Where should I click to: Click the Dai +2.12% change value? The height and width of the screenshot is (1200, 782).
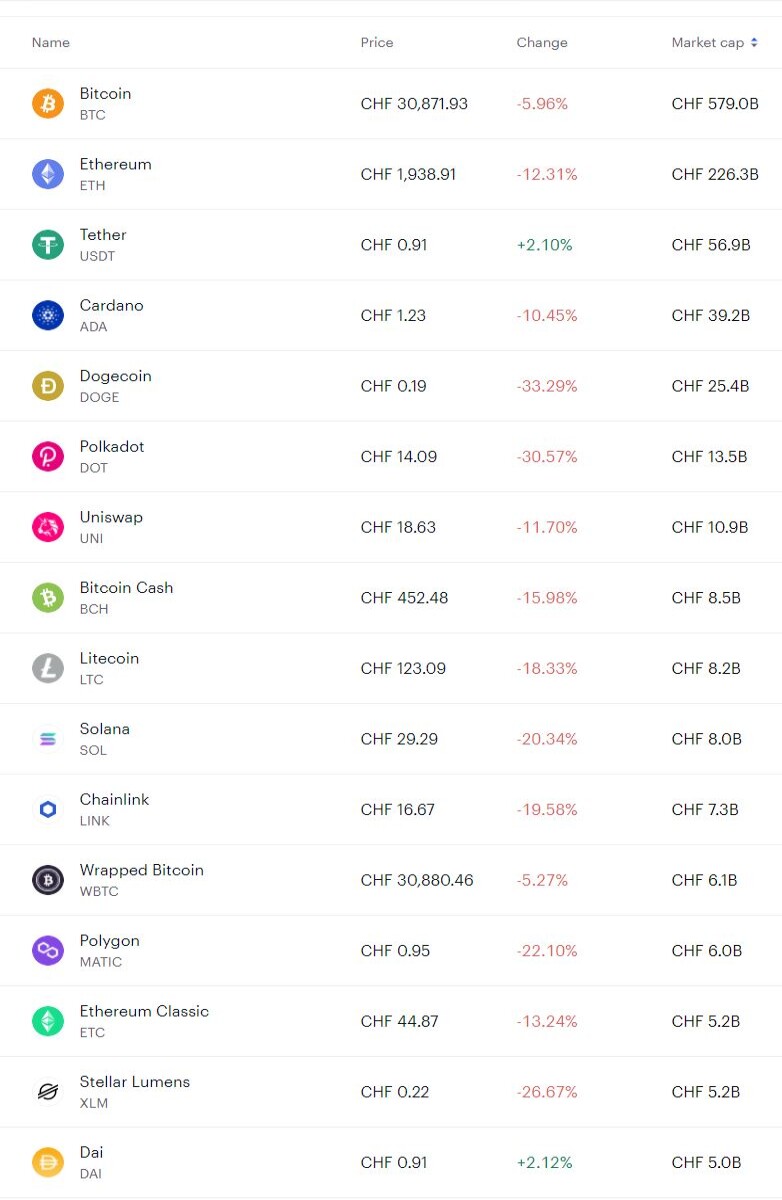(x=545, y=1163)
